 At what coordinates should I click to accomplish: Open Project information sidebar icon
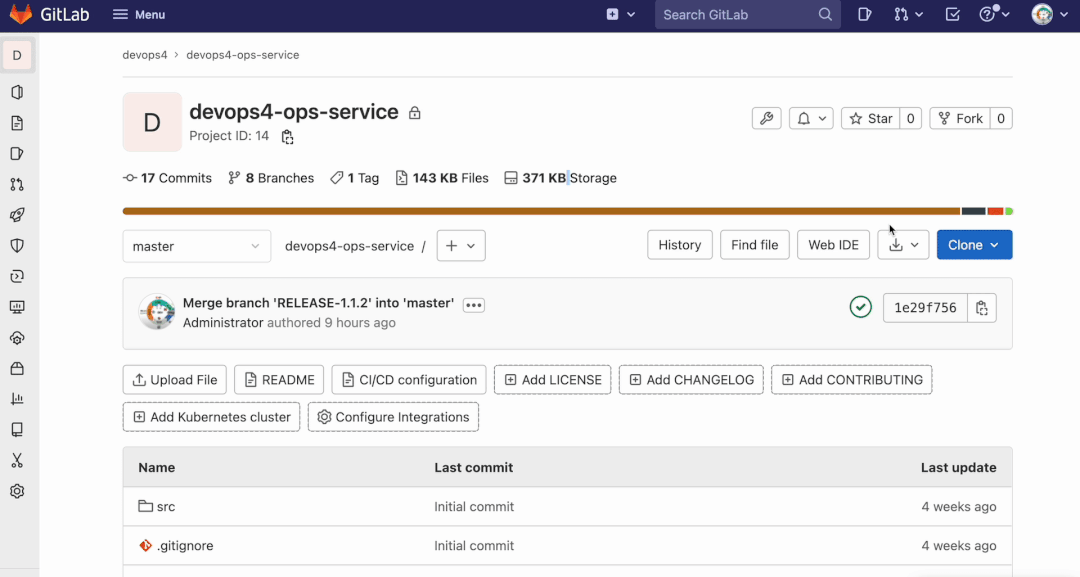[x=17, y=92]
